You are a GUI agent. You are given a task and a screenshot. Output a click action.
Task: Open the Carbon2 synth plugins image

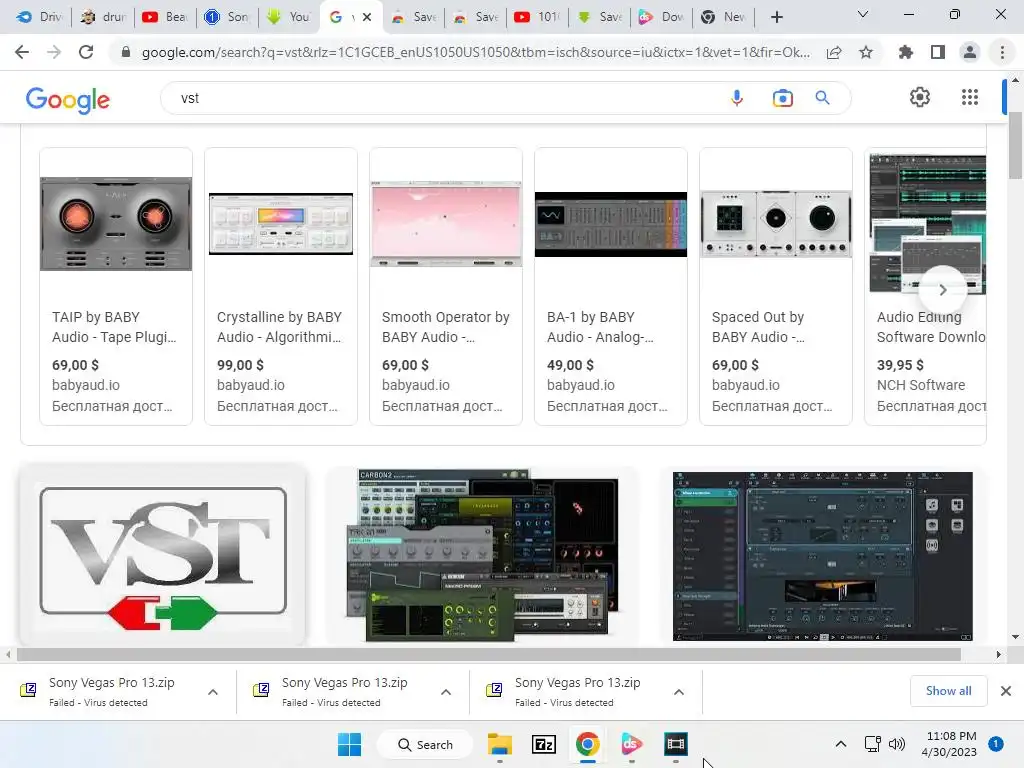pos(483,555)
